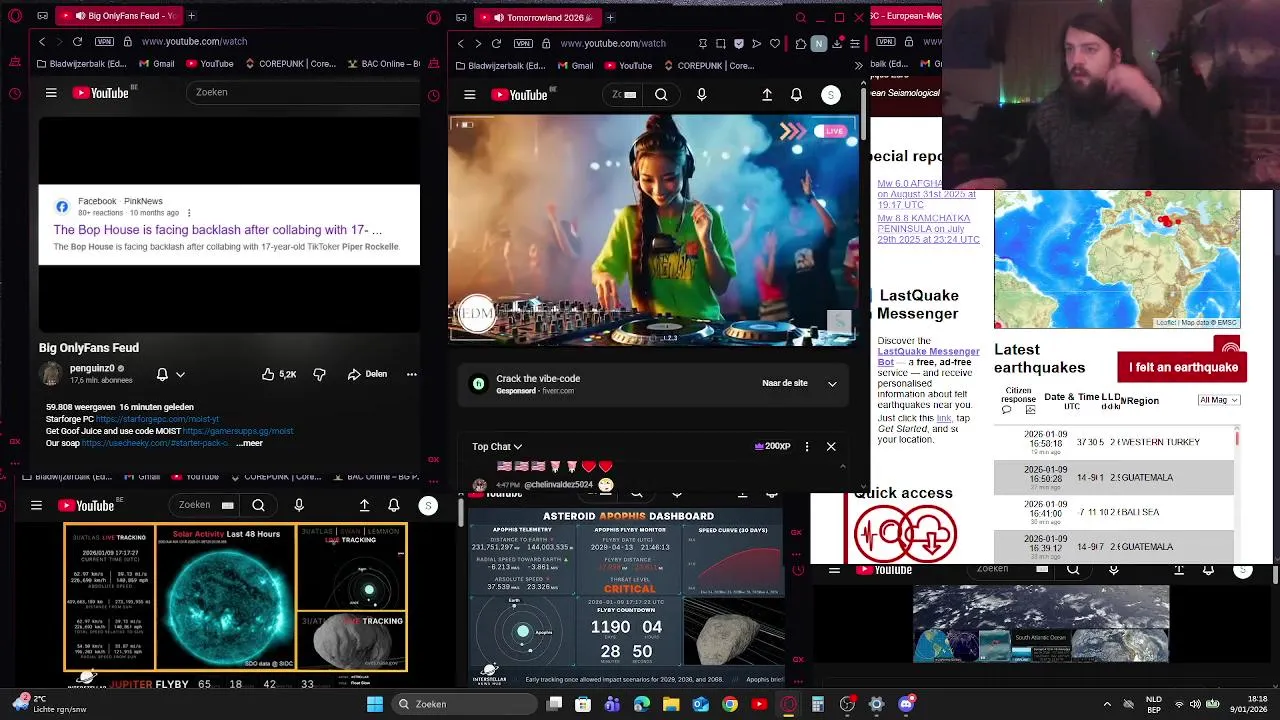Screen dimensions: 1280x720
Task: Open downloads icon in Tomorrowland browser toolbar
Action: pos(837,44)
